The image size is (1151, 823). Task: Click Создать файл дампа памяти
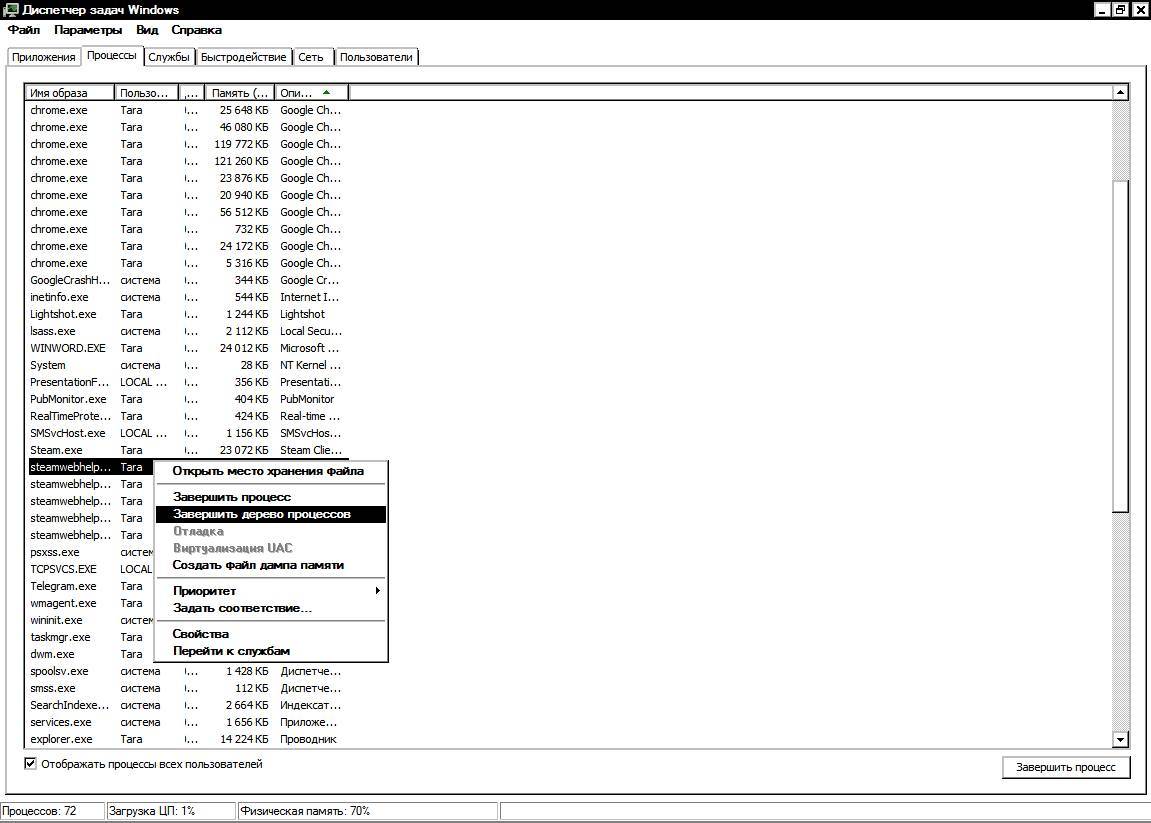[258, 565]
